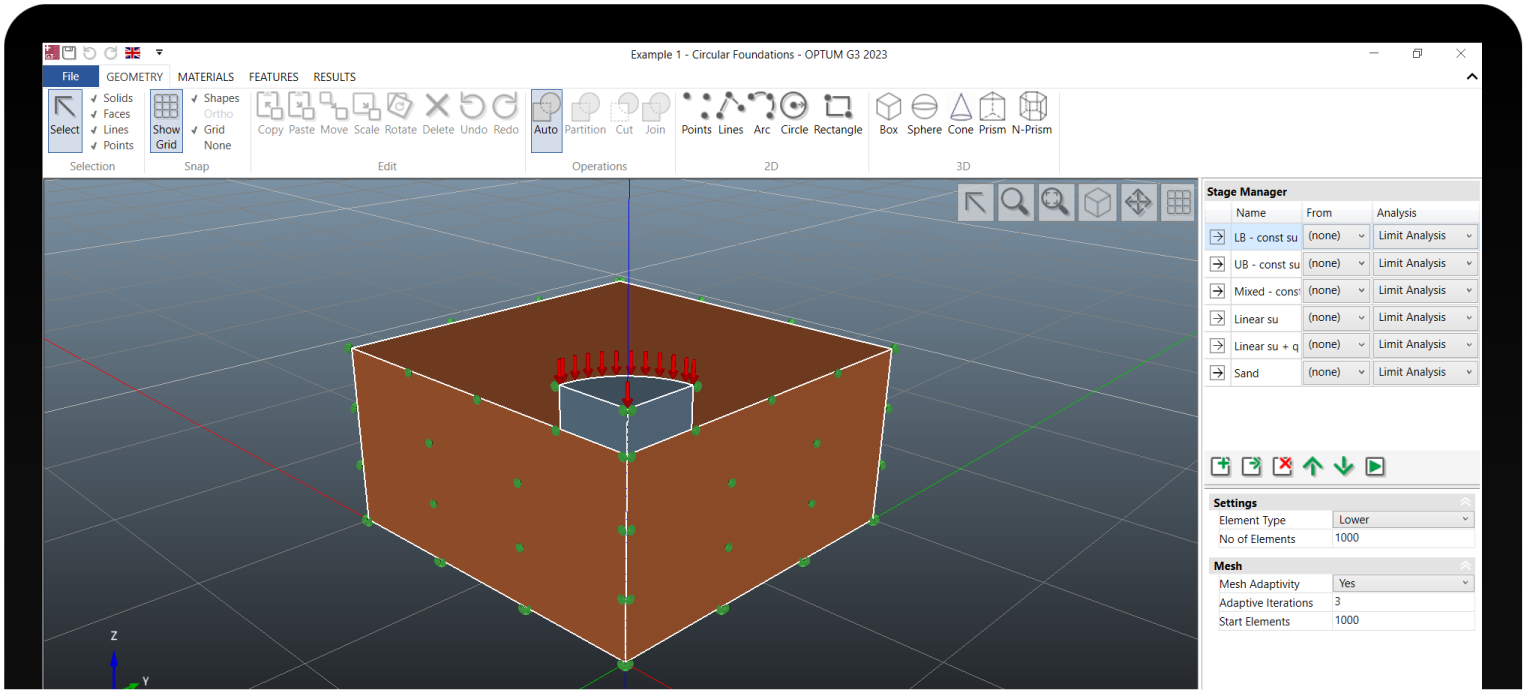
Task: Open the File menu
Action: tap(71, 77)
